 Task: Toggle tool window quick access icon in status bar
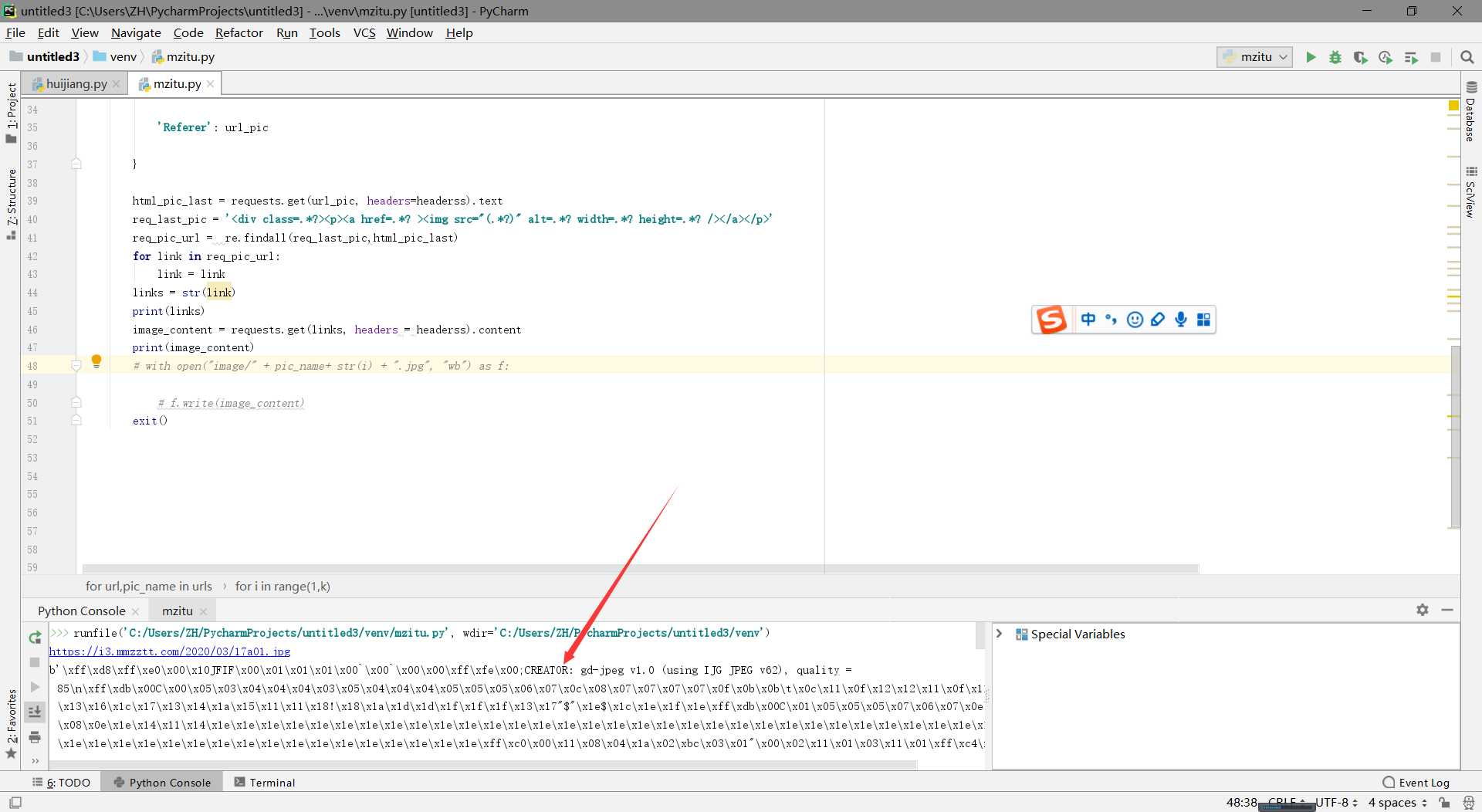pyautogui.click(x=15, y=803)
